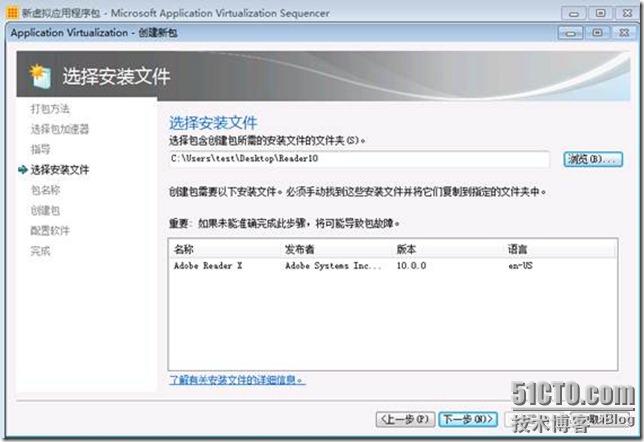Image resolution: width=644 pixels, height=442 pixels.
Task: Click the 下一步(N) next button
Action: [468, 419]
